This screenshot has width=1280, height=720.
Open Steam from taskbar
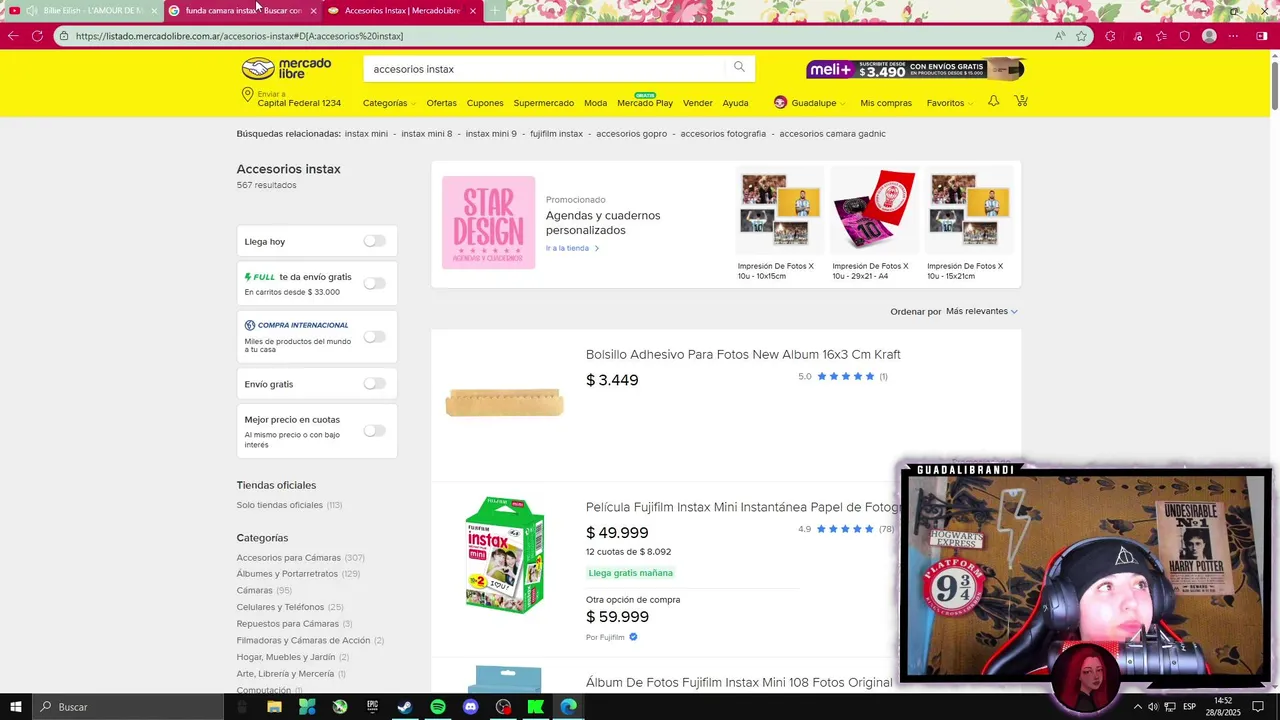click(x=405, y=707)
